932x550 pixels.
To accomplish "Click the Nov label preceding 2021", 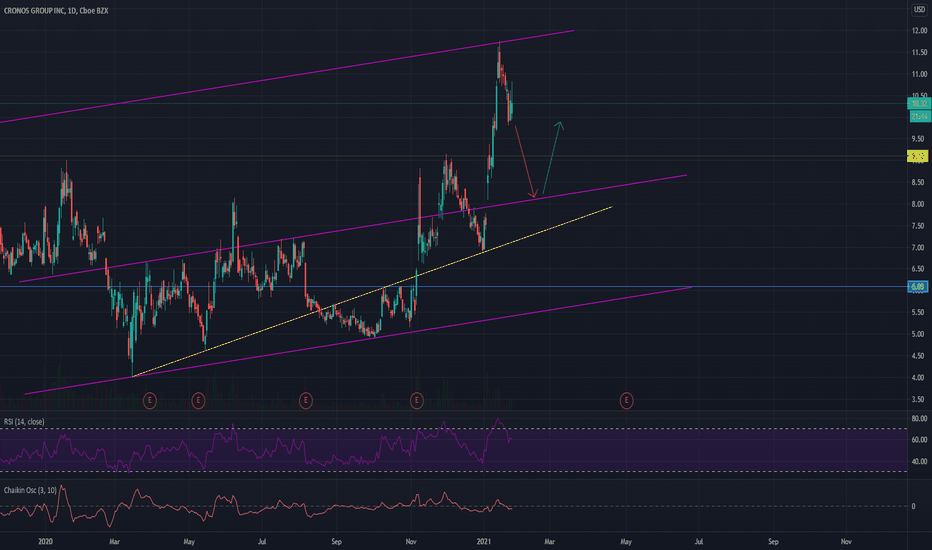I will click(411, 542).
